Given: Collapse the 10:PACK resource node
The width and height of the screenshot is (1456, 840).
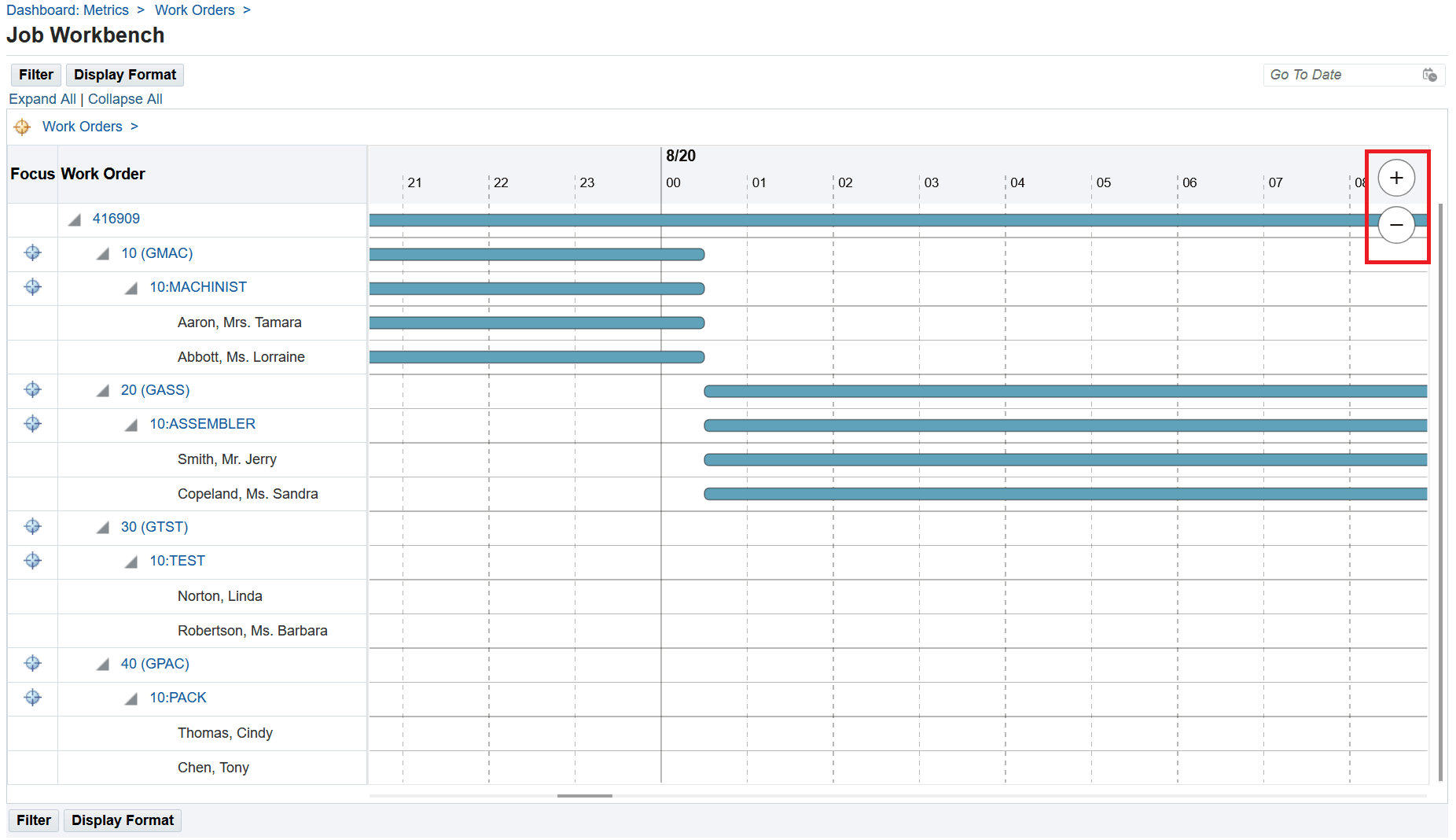Looking at the screenshot, I should point(131,699).
